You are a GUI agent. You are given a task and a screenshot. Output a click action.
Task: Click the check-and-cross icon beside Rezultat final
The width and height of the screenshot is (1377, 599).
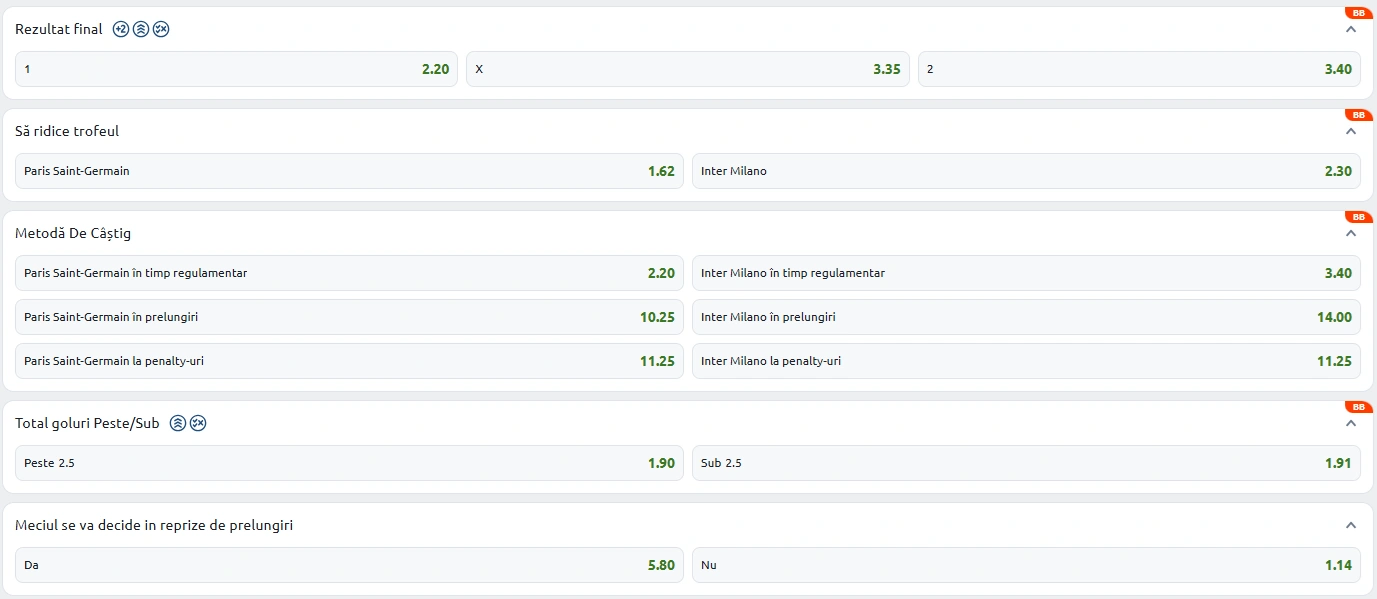(x=161, y=29)
